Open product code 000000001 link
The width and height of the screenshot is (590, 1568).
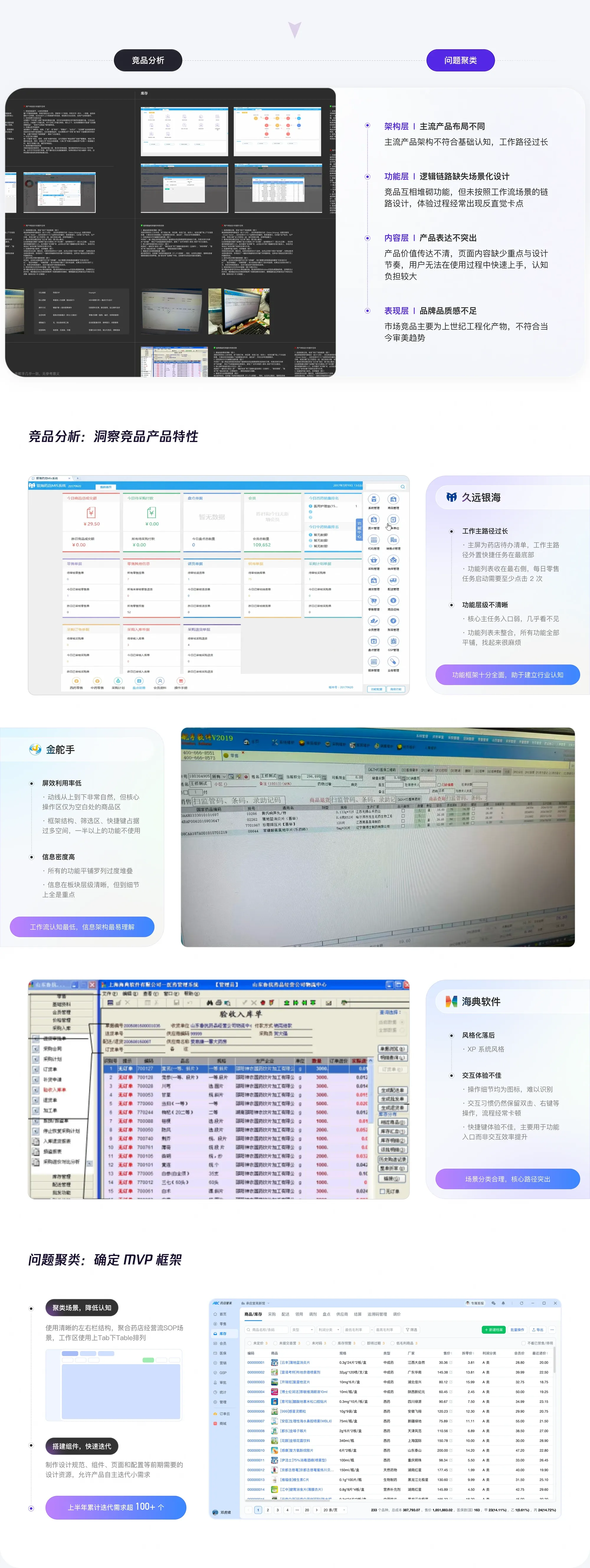(255, 1362)
